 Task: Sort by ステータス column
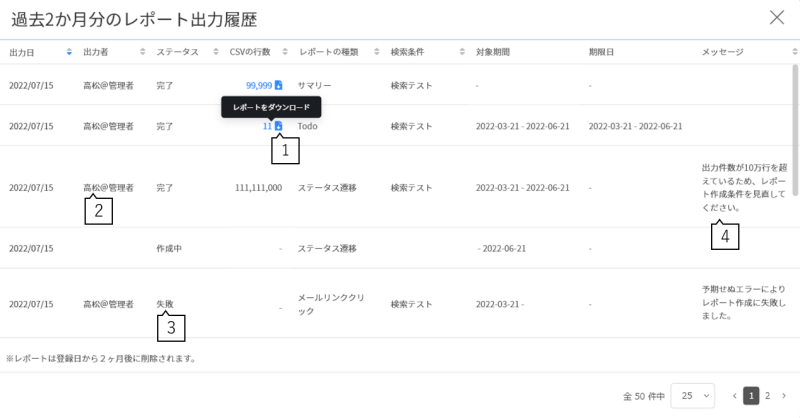pyautogui.click(x=216, y=52)
